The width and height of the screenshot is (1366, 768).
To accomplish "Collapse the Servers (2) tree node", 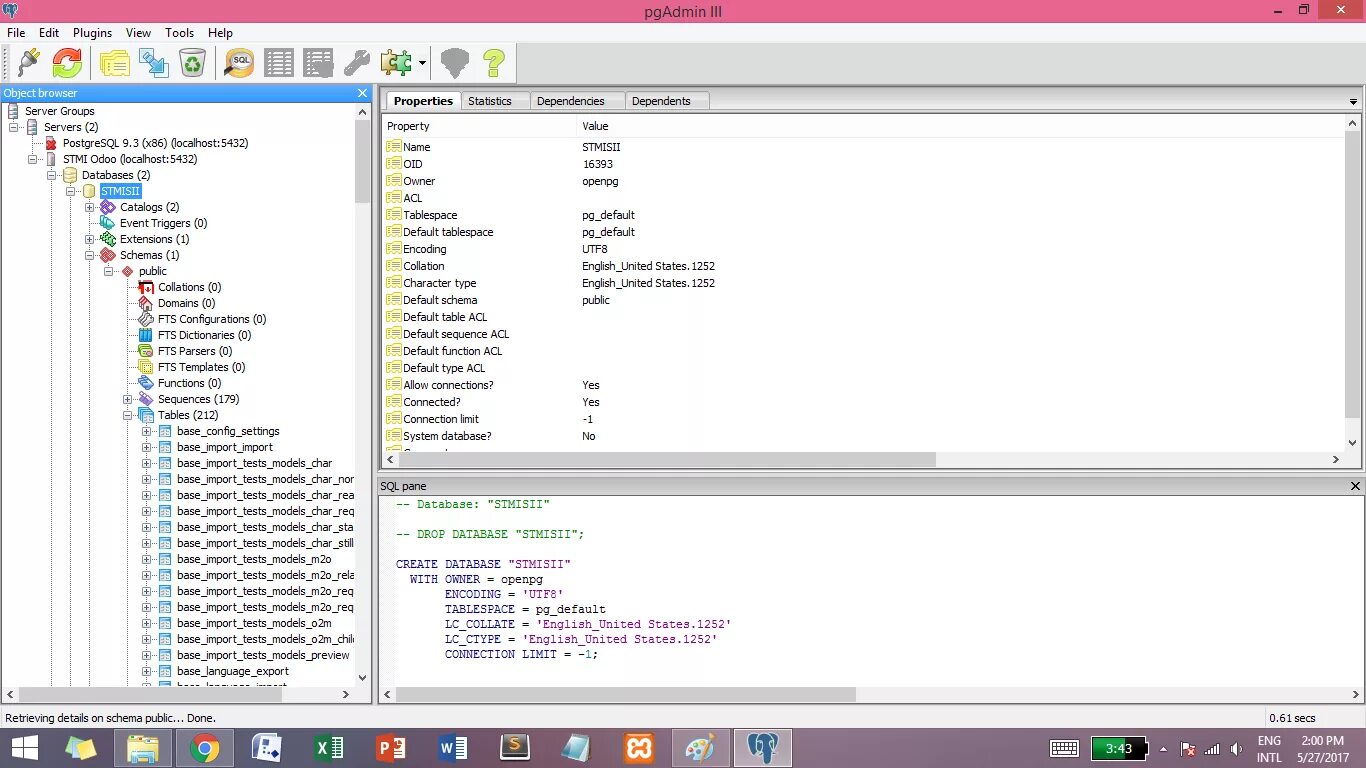I will pyautogui.click(x=14, y=127).
